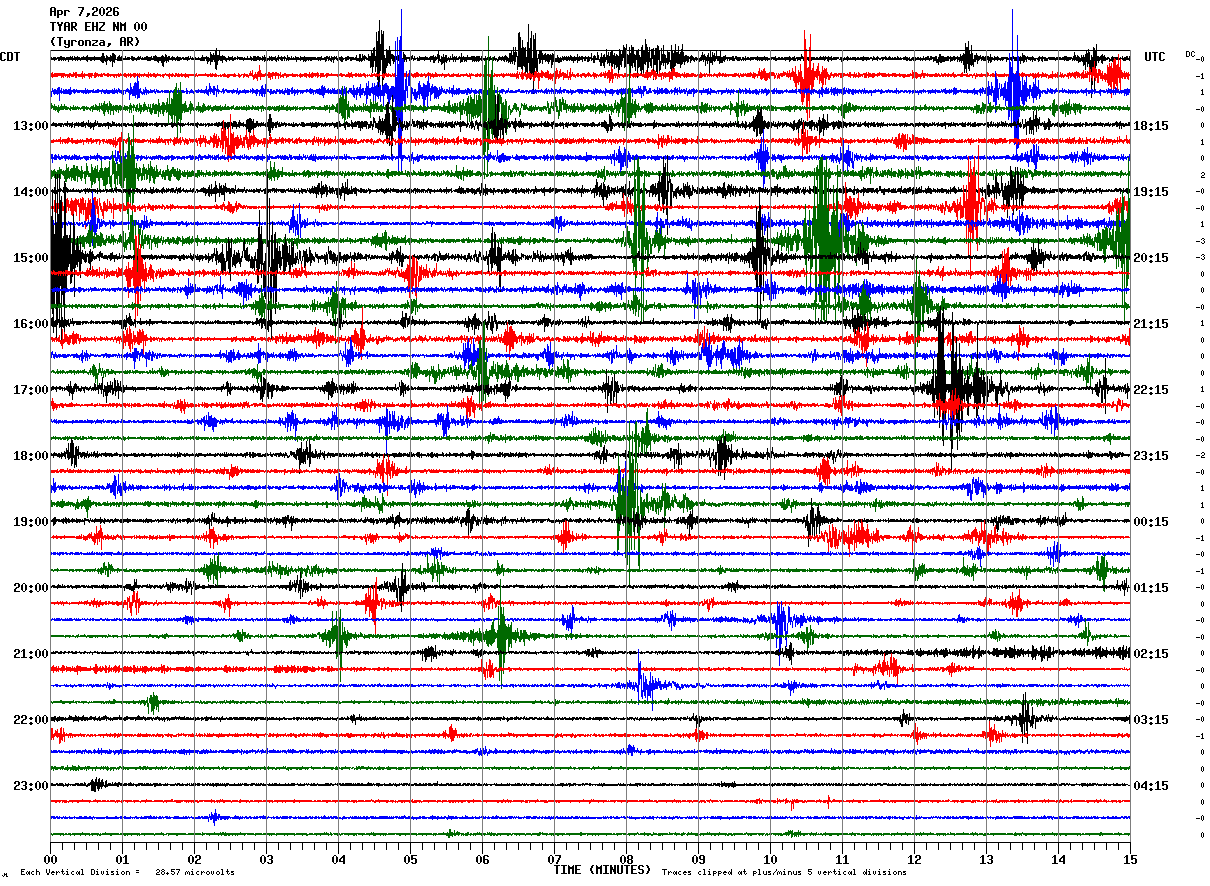Click minute tick label 03 on time axis
Viewport: 1210px width, 886px height.
click(x=266, y=859)
